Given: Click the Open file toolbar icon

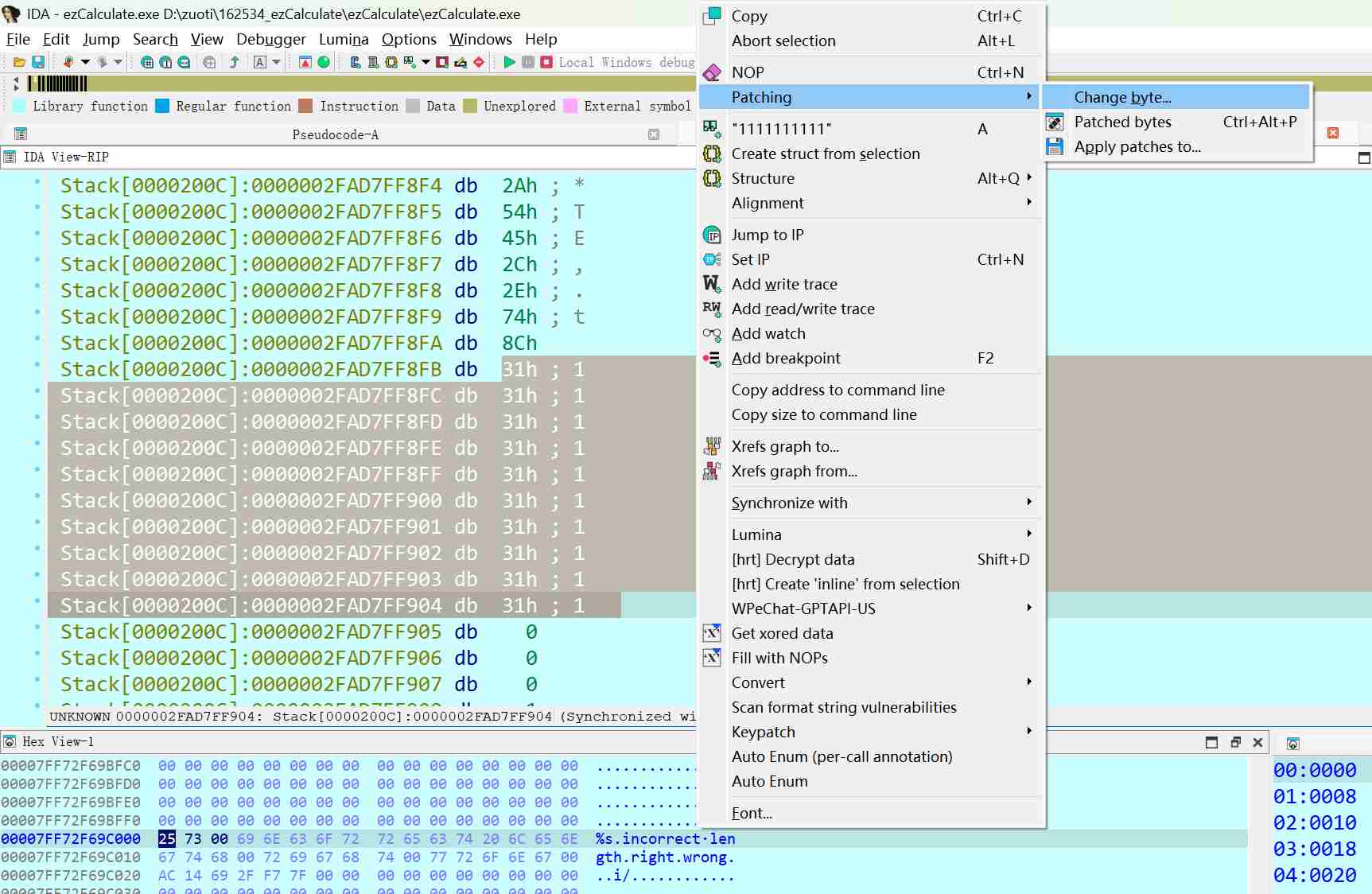Looking at the screenshot, I should click(19, 62).
